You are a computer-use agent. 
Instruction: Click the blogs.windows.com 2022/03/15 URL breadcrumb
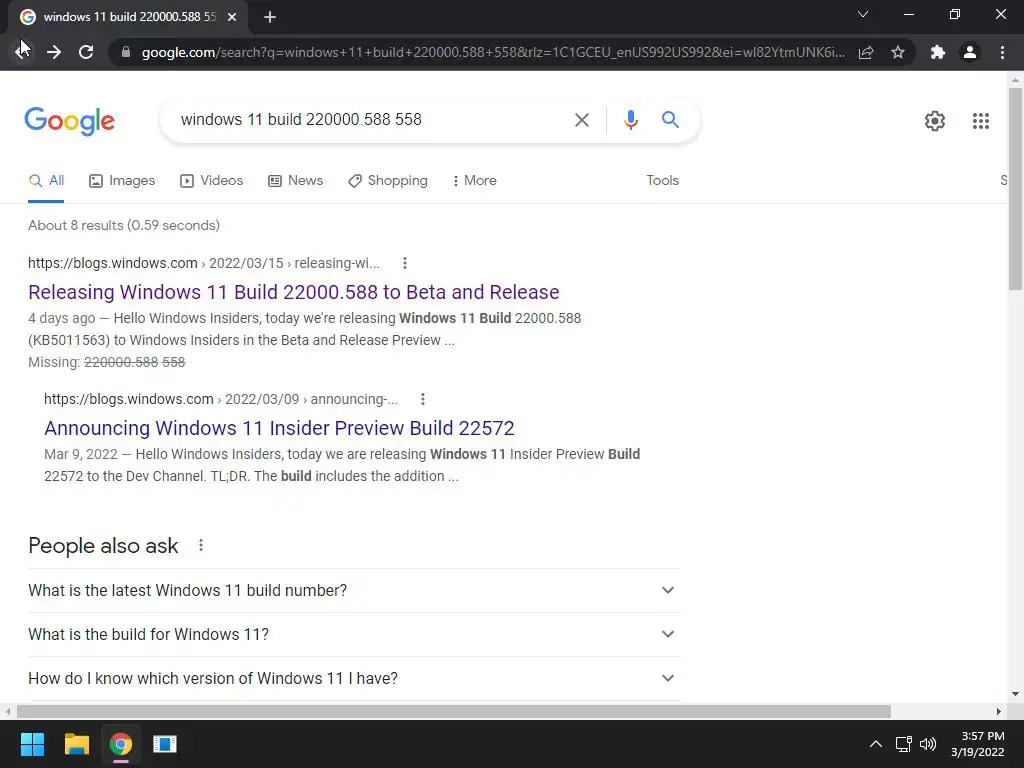coord(204,263)
